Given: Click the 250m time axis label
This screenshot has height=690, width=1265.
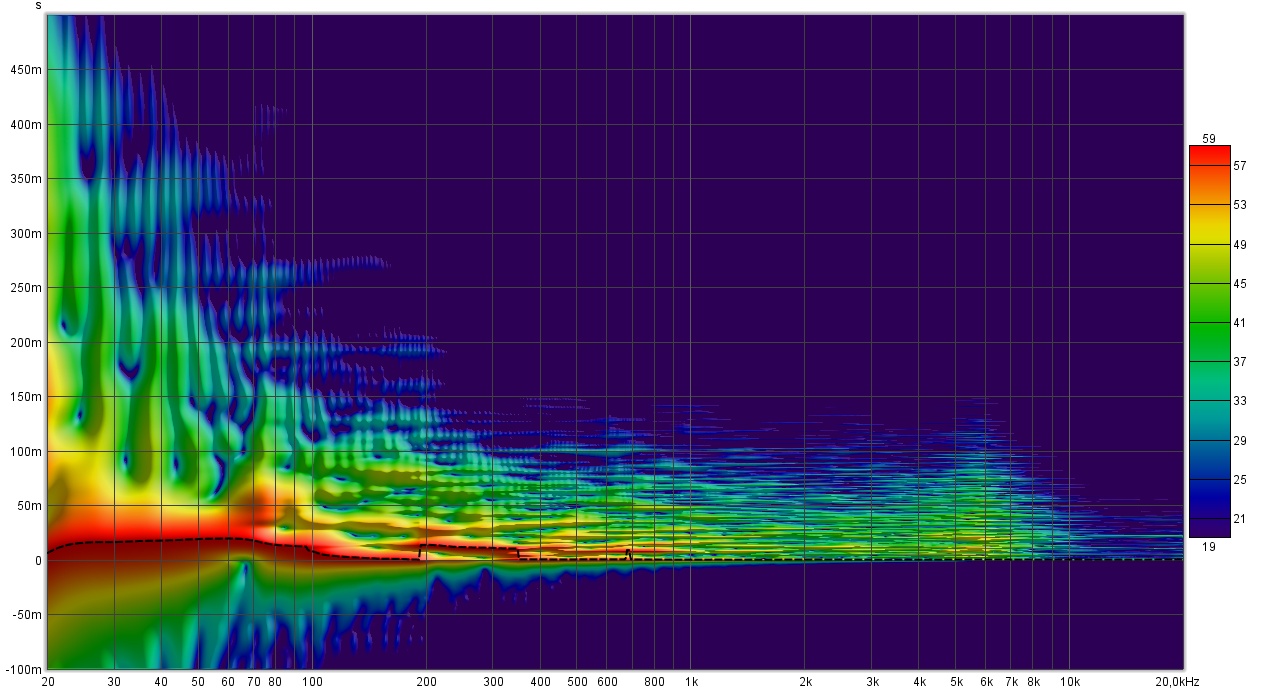Looking at the screenshot, I should (27, 288).
